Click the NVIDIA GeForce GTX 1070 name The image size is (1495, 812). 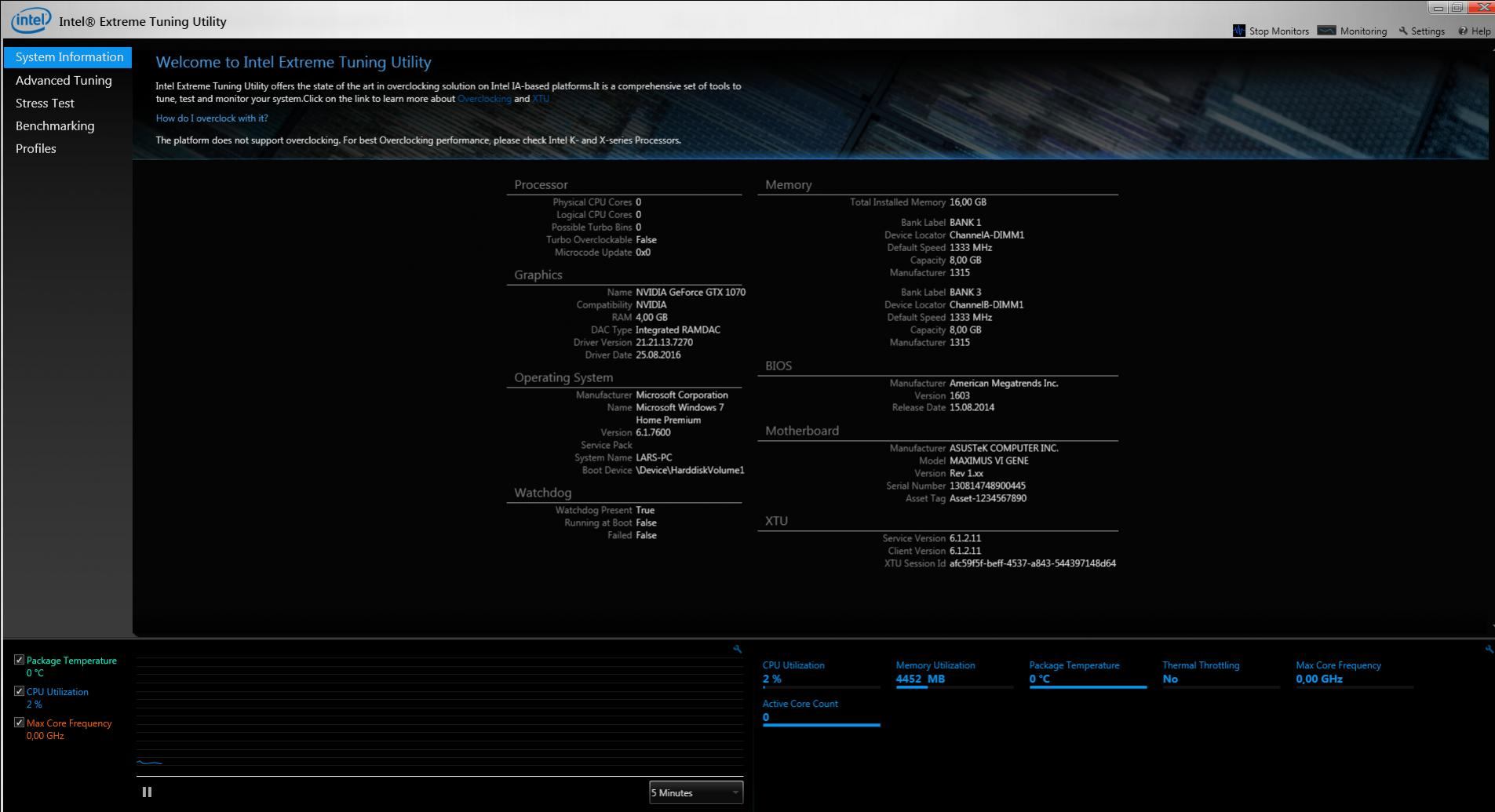(x=691, y=292)
